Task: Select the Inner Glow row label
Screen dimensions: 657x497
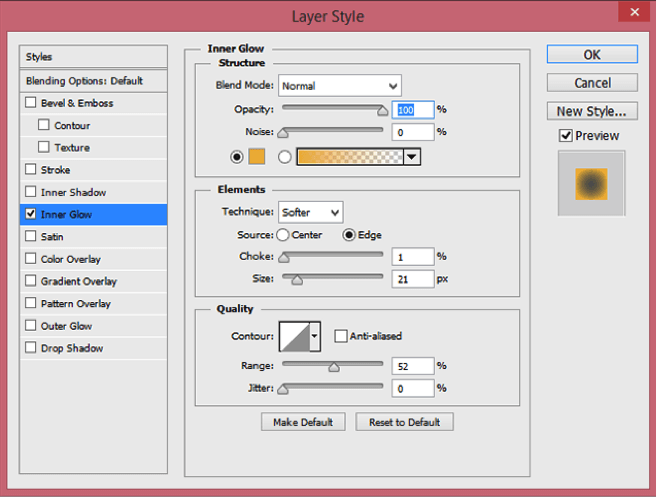Action: pyautogui.click(x=66, y=215)
